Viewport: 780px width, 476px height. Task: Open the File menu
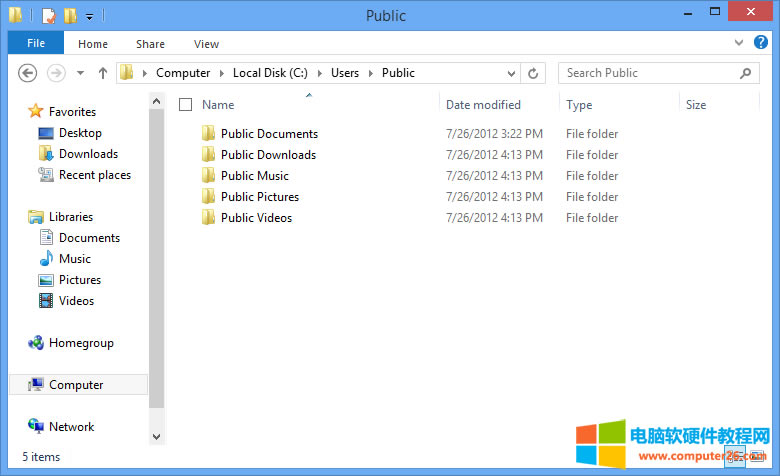(35, 43)
